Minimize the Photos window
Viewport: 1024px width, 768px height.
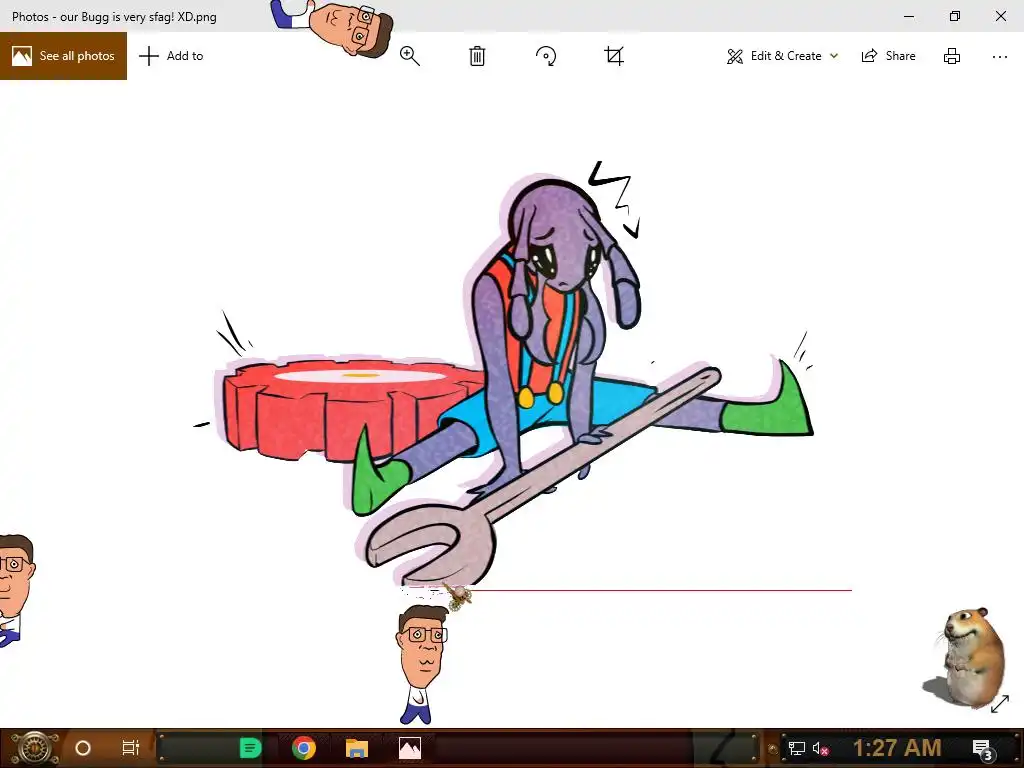pyautogui.click(x=909, y=16)
